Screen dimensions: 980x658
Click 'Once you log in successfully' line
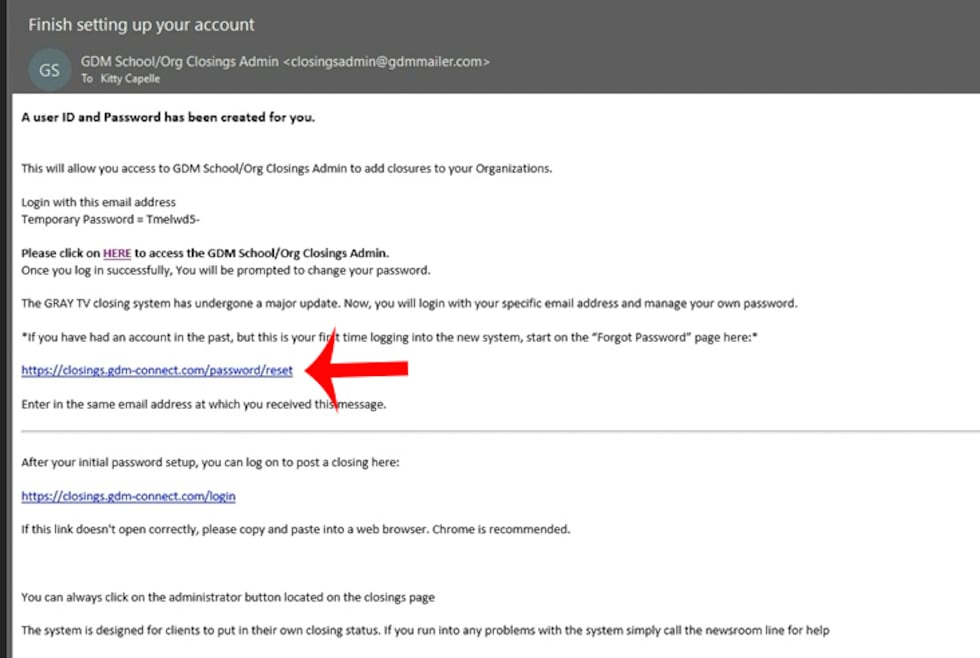point(225,270)
